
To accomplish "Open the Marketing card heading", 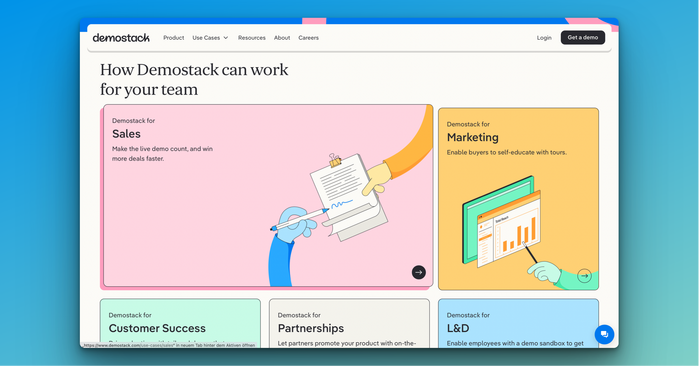I will [x=473, y=137].
